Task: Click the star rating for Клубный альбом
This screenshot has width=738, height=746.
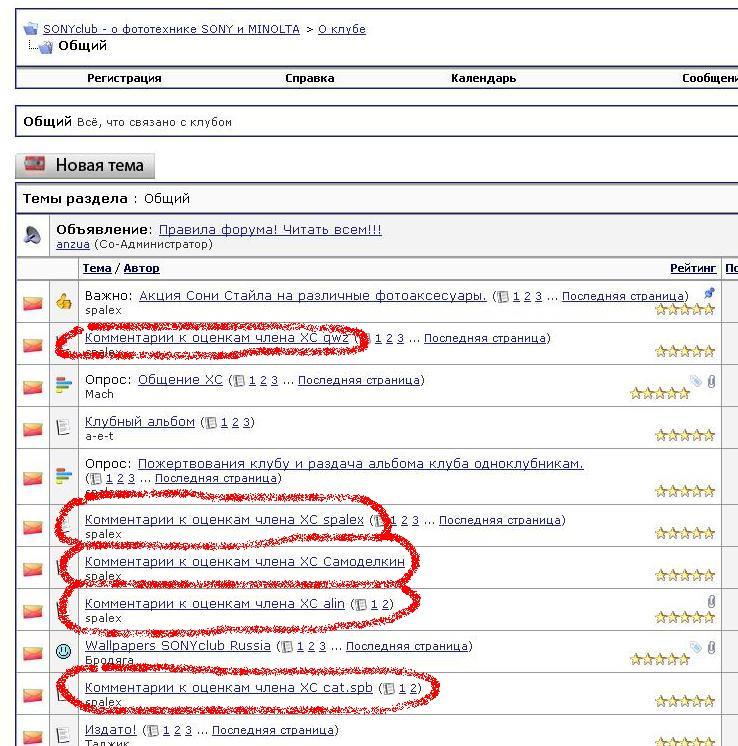Action: click(x=685, y=436)
